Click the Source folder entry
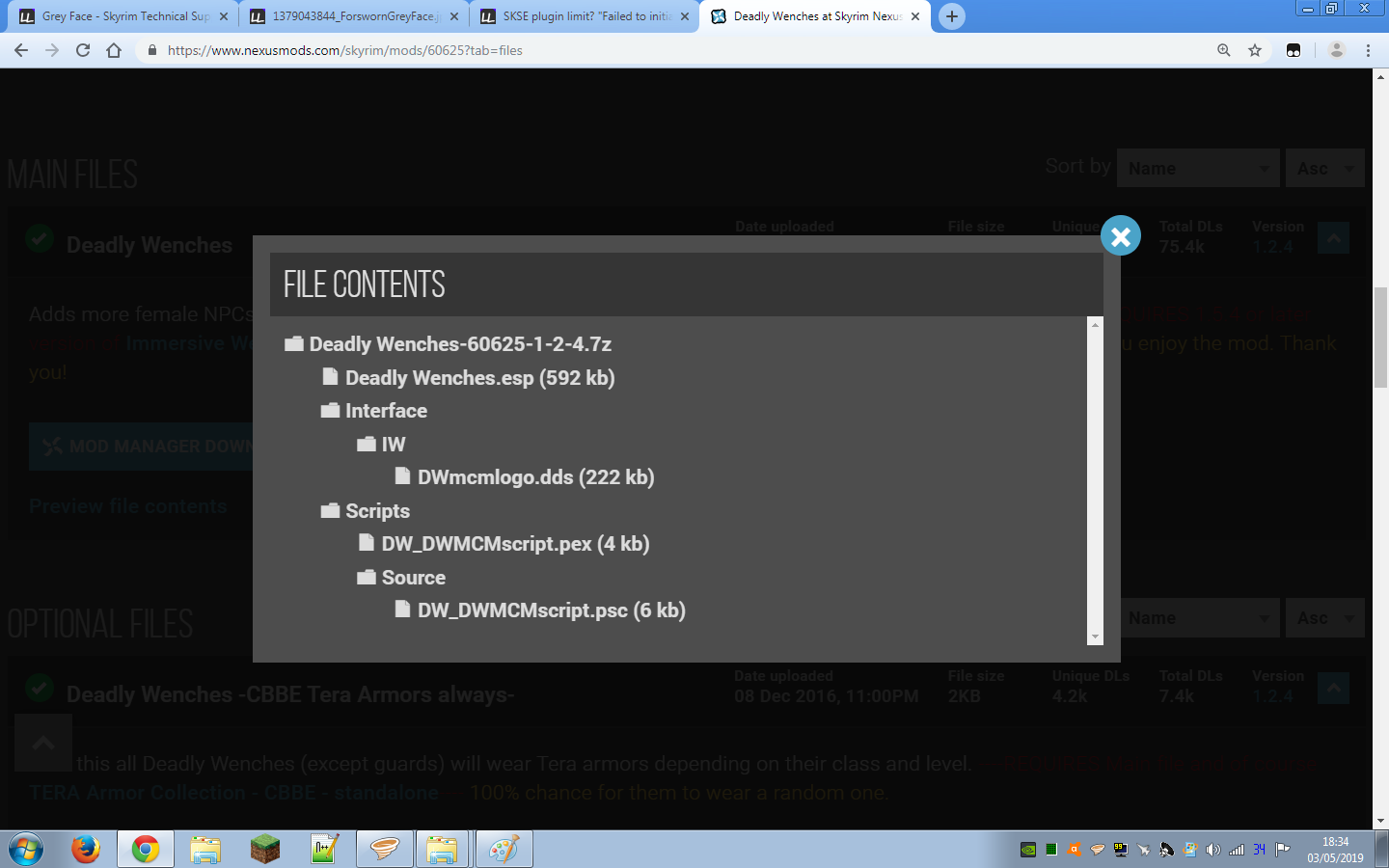The width and height of the screenshot is (1389, 868). pyautogui.click(x=401, y=577)
